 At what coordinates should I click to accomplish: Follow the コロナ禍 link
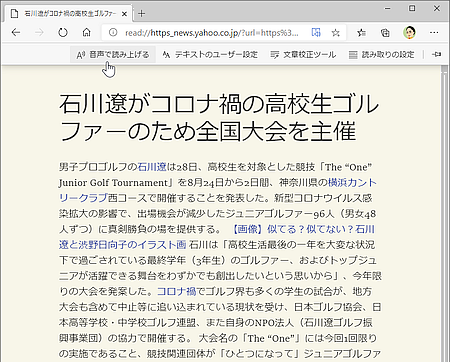point(176,291)
